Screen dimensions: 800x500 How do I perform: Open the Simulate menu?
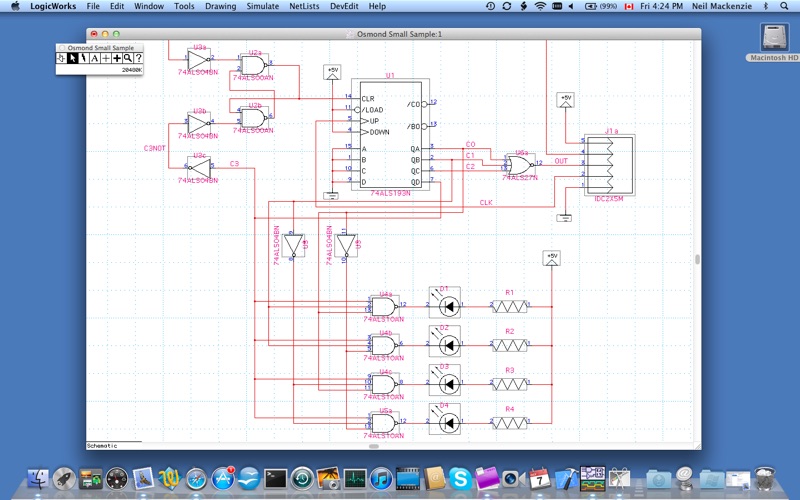[x=263, y=6]
